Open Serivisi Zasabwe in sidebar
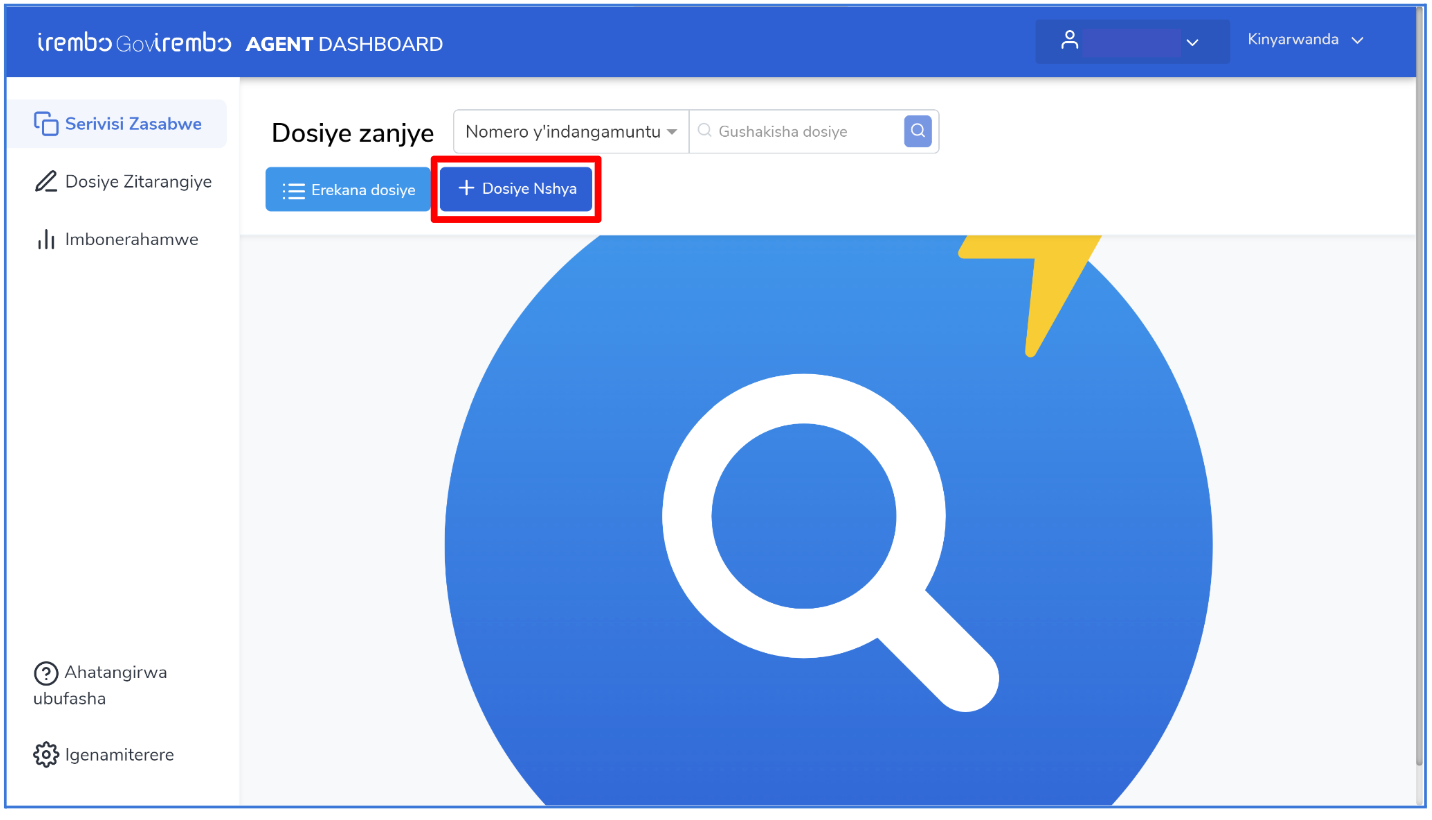Viewport: 1432px width, 820px height. [118, 124]
